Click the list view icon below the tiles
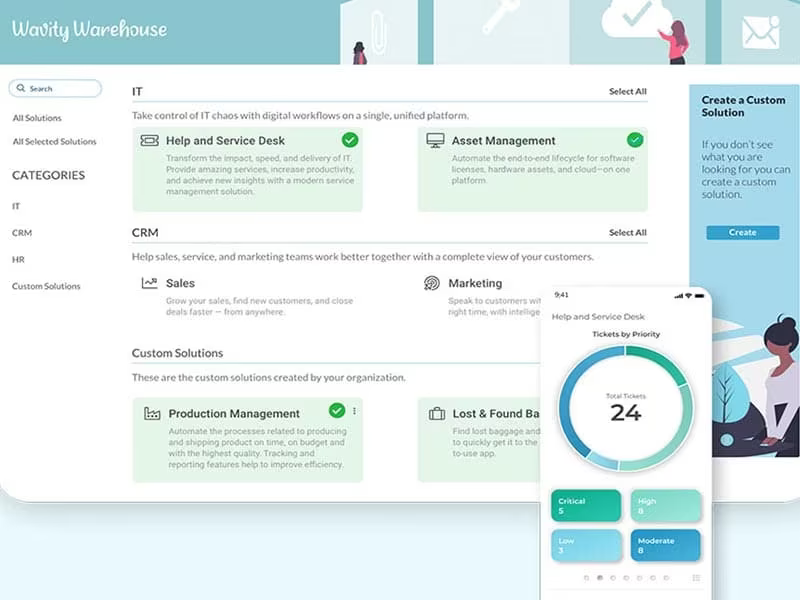800x600 pixels. pos(696,578)
